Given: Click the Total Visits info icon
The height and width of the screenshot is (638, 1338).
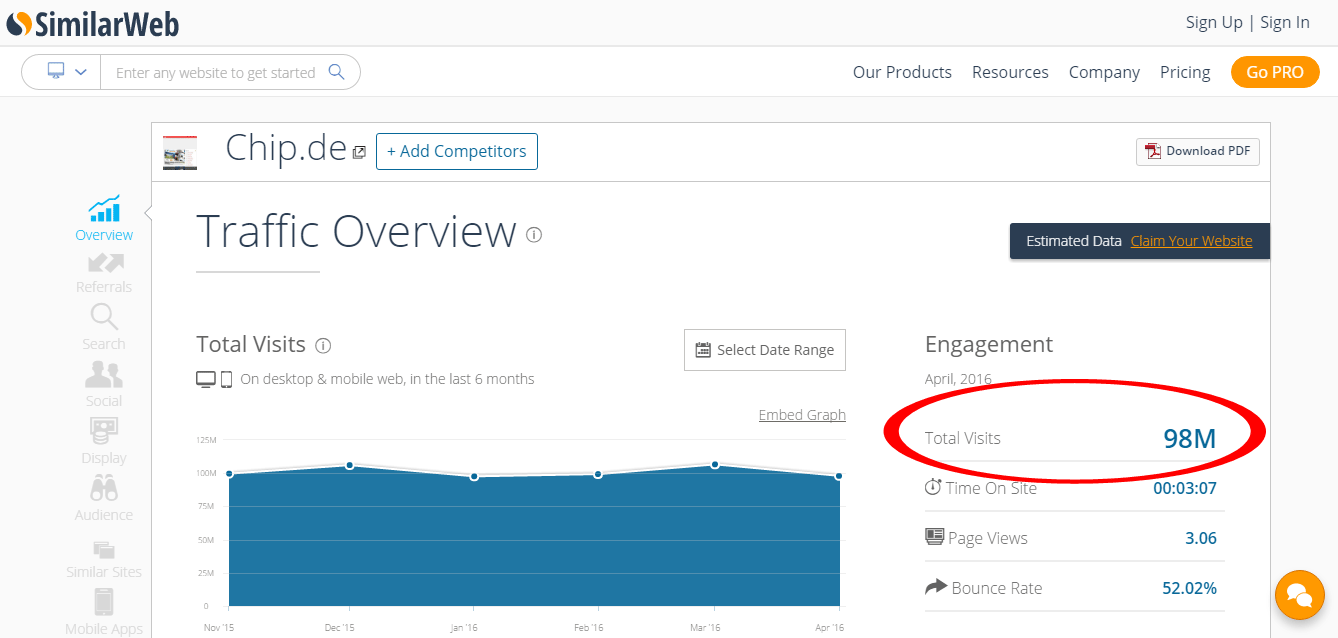Looking at the screenshot, I should click(323, 346).
